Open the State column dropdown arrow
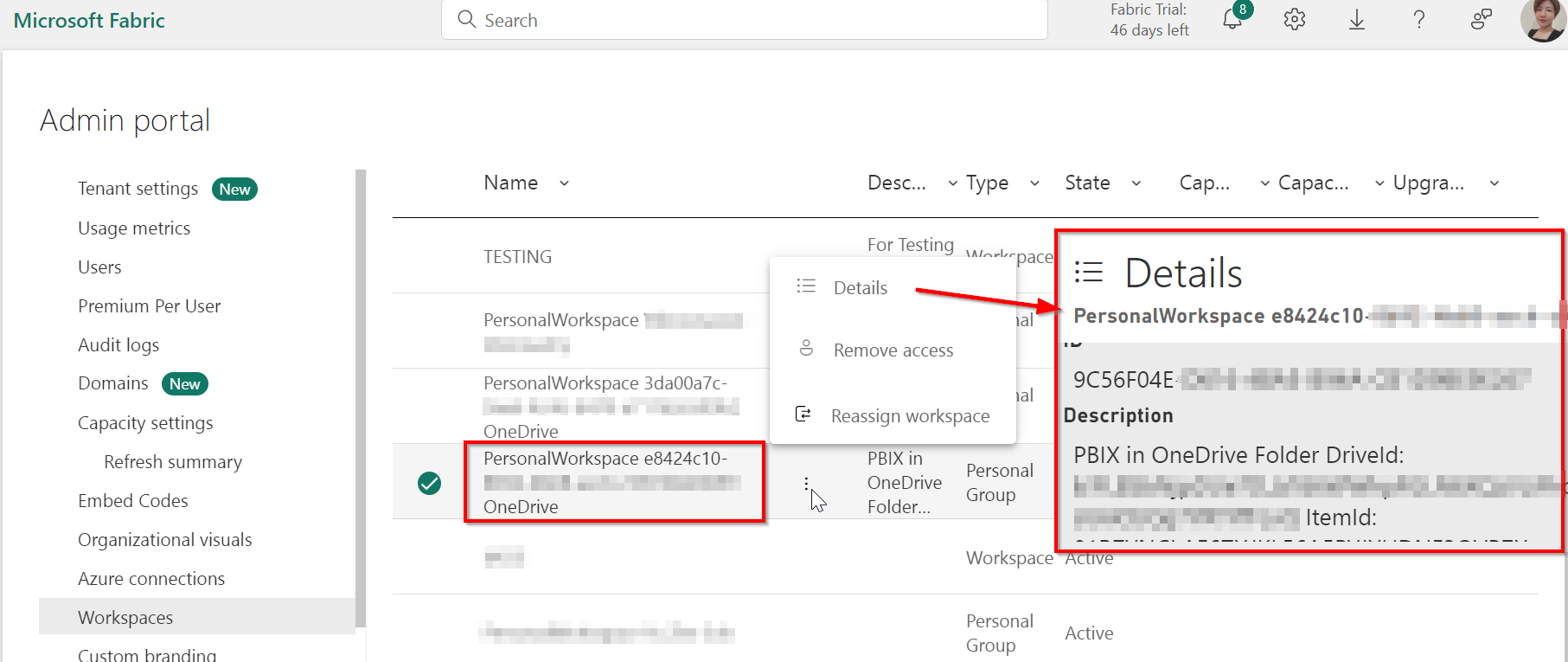This screenshot has width=1568, height=662. (x=1136, y=183)
